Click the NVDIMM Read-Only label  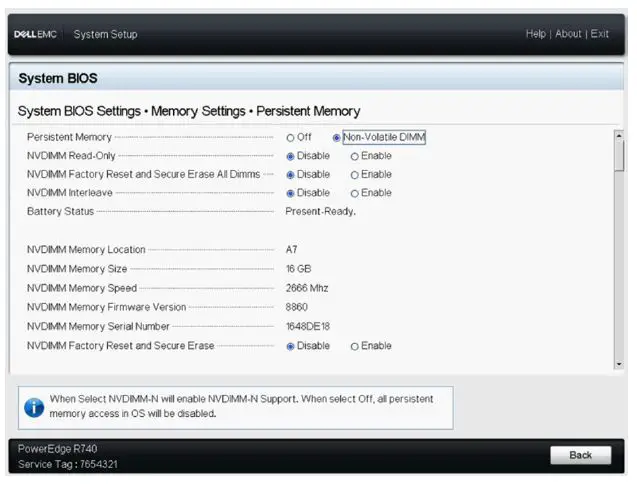pos(71,156)
